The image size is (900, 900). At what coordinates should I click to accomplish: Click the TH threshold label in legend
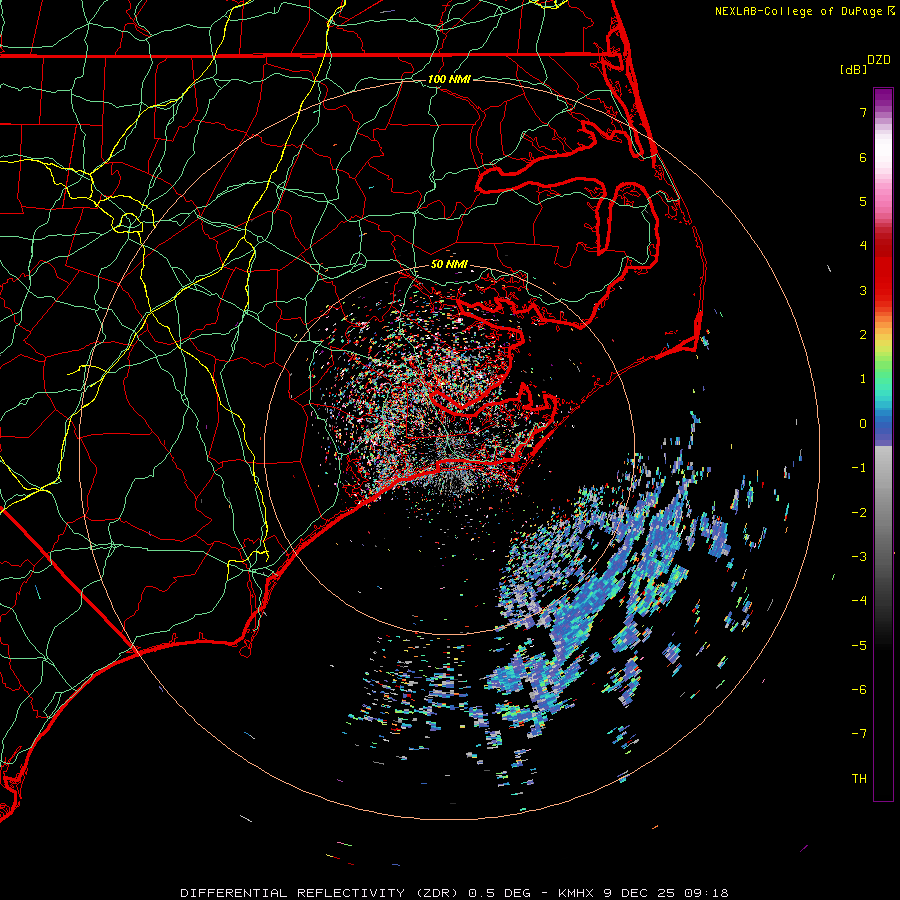point(859,779)
